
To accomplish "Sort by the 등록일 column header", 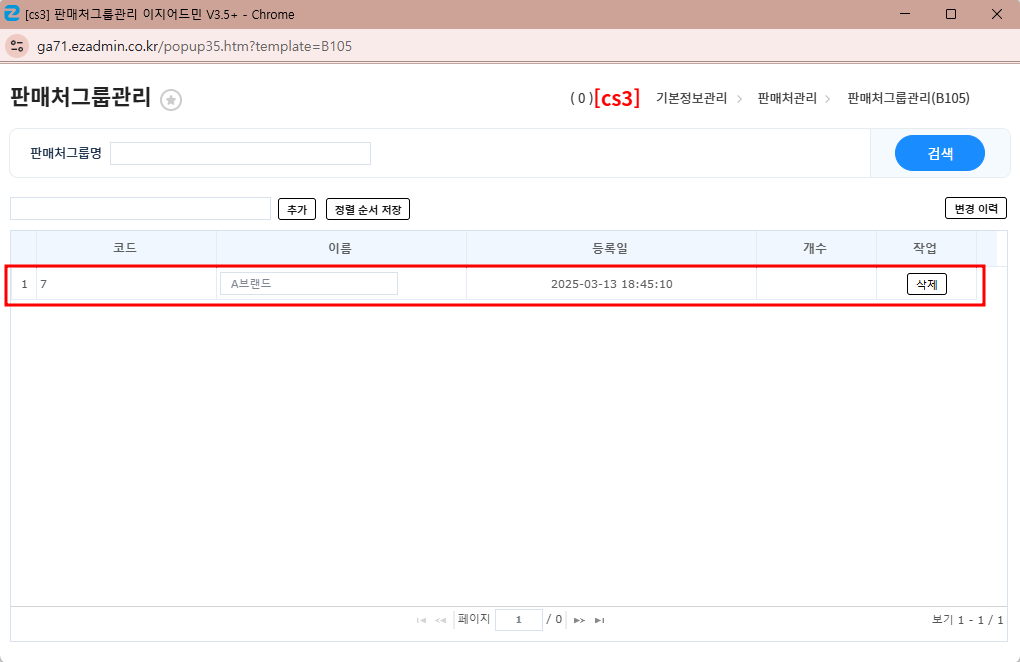I will coord(610,248).
